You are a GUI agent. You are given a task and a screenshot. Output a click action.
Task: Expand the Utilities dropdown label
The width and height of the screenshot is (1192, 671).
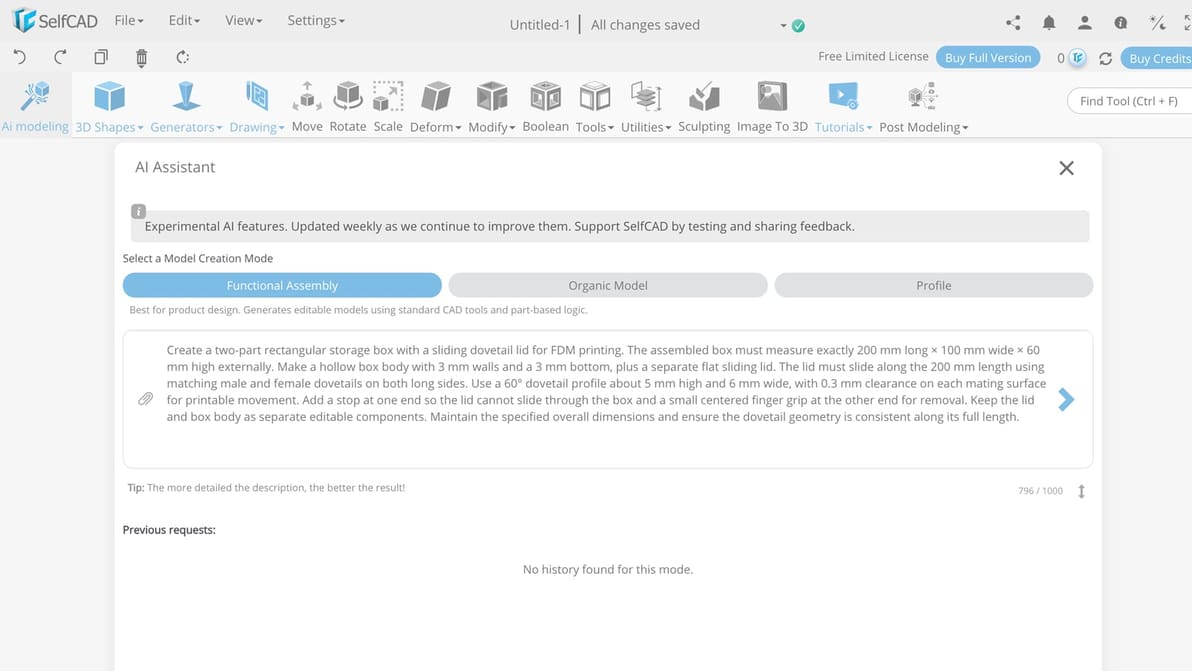[646, 127]
